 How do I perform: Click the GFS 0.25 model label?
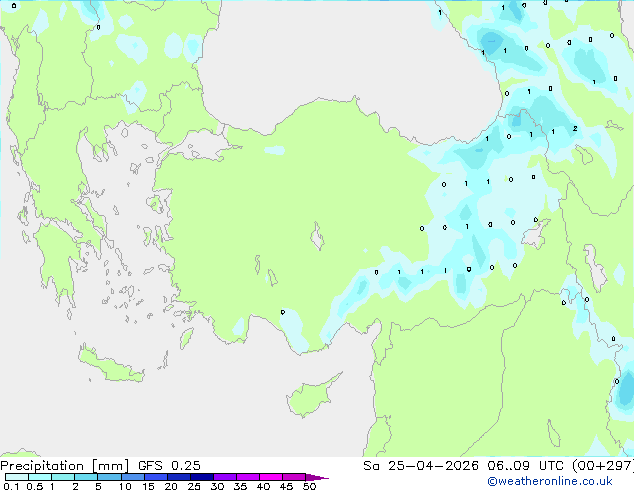pos(163,465)
